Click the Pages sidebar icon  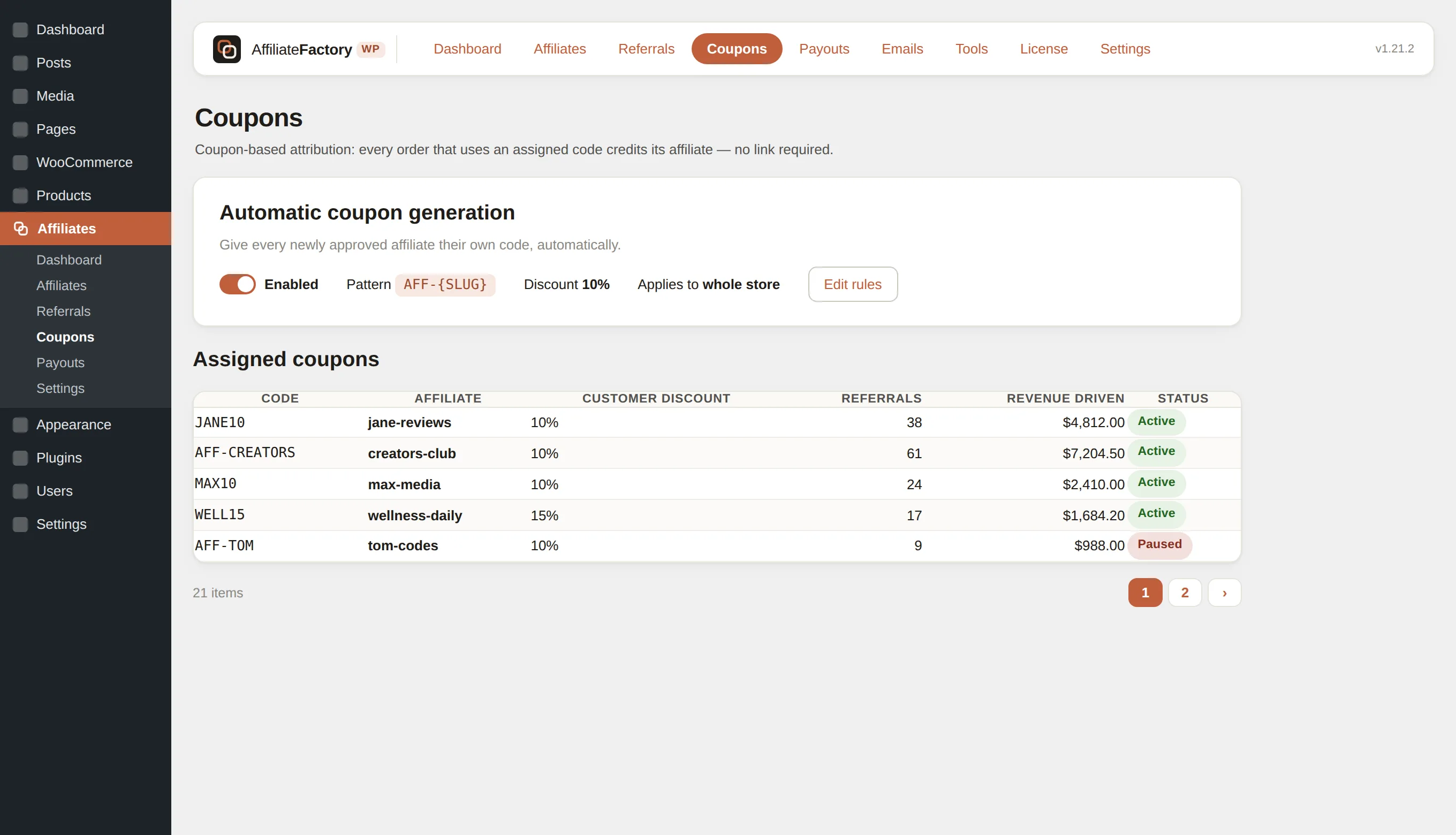[20, 130]
